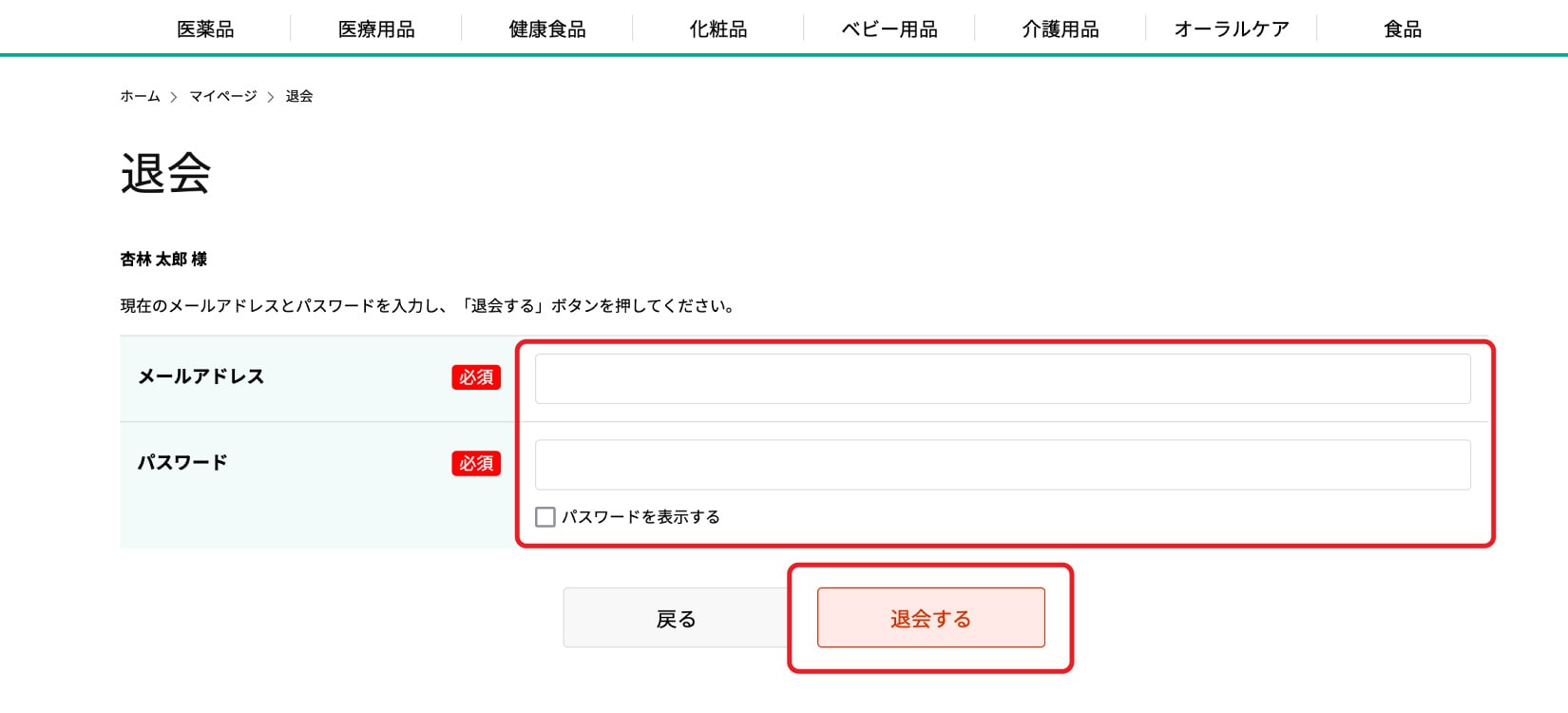Select the 食品 category
The image size is (1568, 713).
1402,29
